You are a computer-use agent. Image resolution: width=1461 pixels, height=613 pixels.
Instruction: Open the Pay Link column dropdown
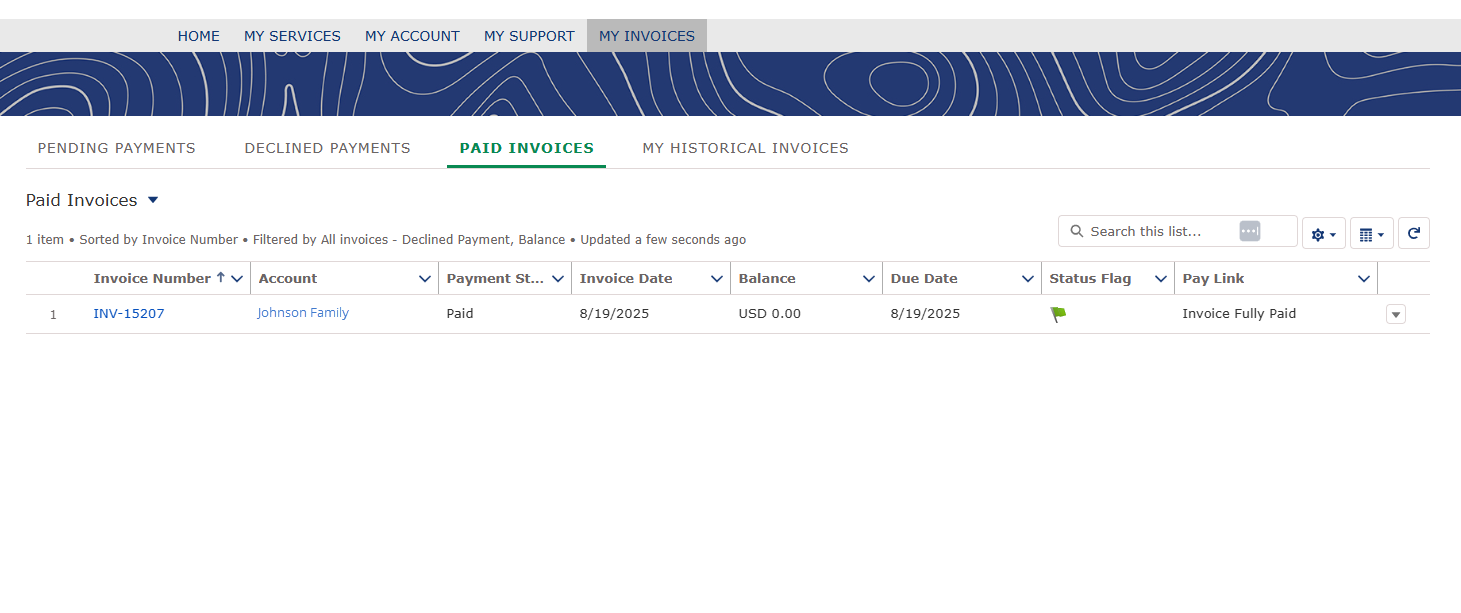pos(1363,278)
